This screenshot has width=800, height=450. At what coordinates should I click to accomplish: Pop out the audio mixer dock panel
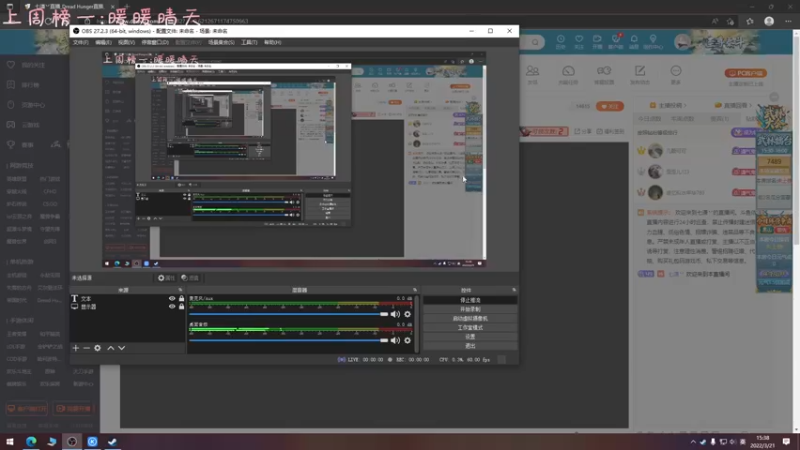click(415, 290)
